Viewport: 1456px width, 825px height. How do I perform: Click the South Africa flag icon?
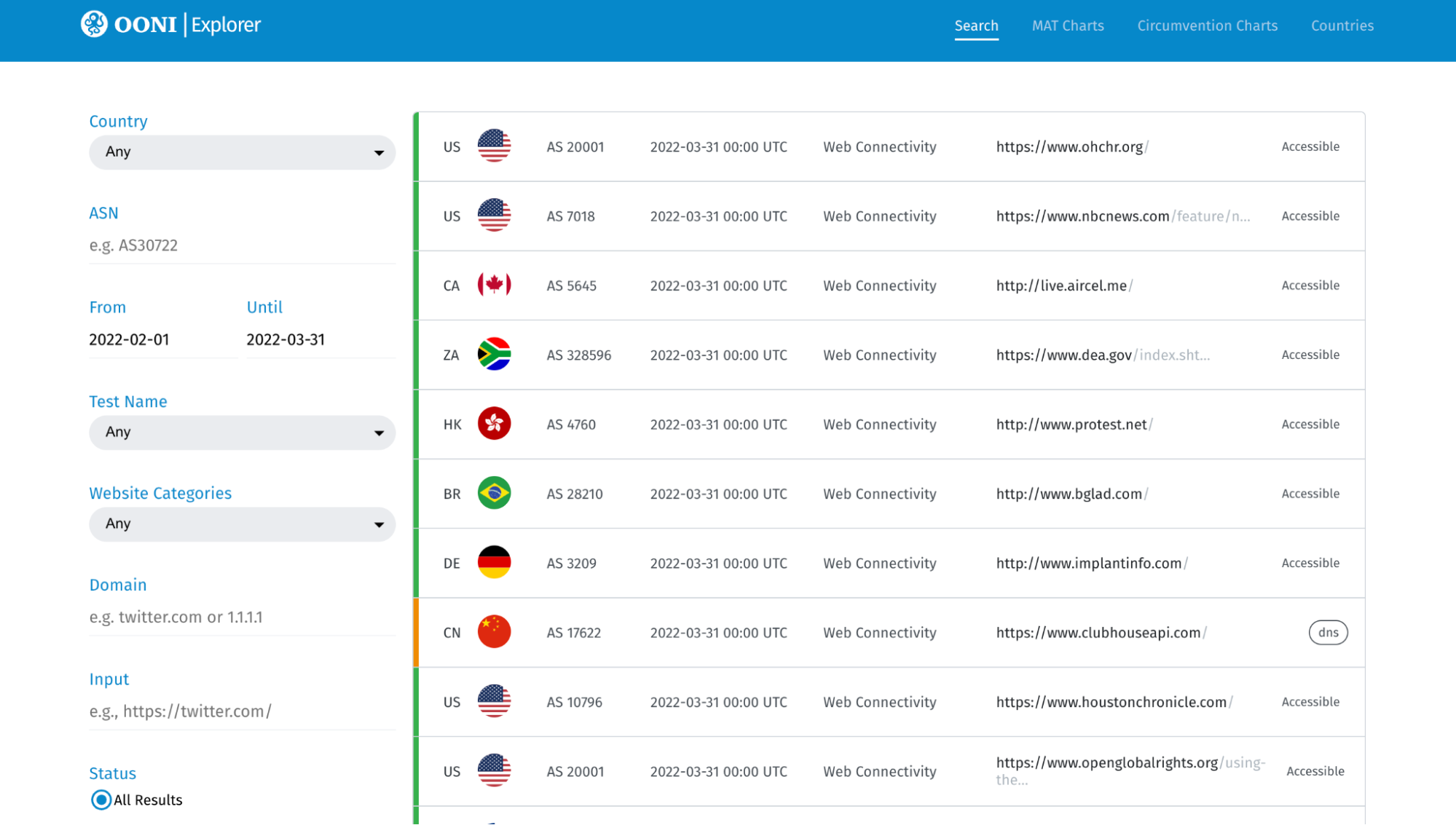pos(494,354)
